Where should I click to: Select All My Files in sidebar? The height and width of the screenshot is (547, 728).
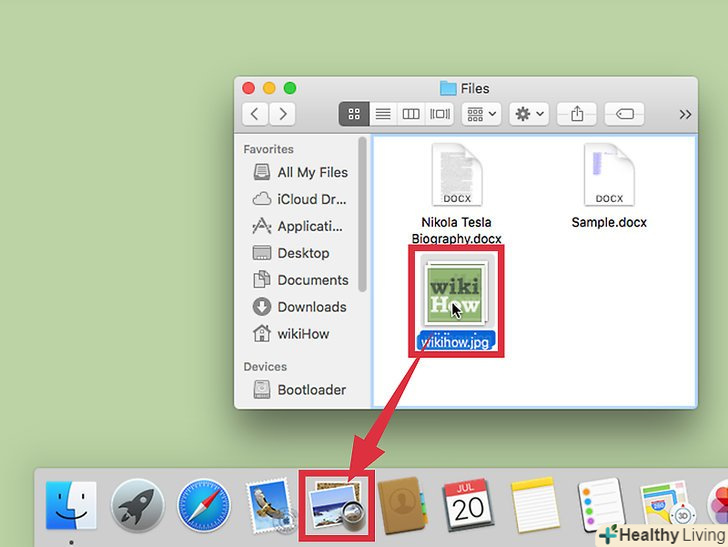tap(300, 172)
